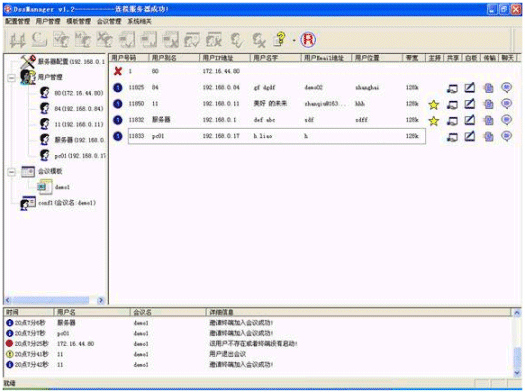Open the 会议管理 menu

click(x=109, y=21)
